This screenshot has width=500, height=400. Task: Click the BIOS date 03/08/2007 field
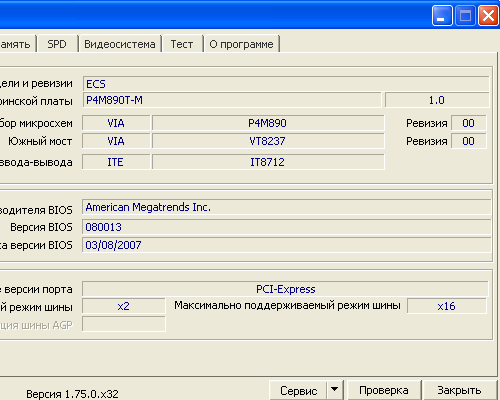[286, 245]
